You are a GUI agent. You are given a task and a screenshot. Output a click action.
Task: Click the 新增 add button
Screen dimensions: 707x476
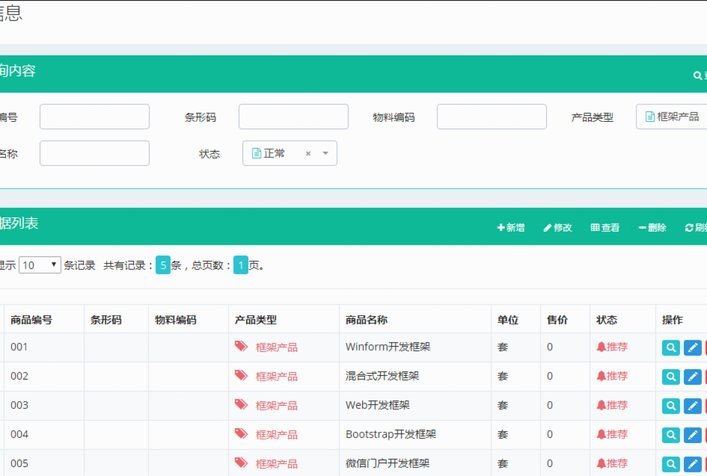click(511, 228)
